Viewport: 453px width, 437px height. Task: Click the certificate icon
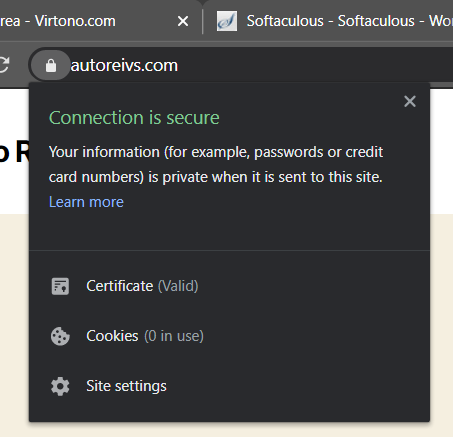60,286
